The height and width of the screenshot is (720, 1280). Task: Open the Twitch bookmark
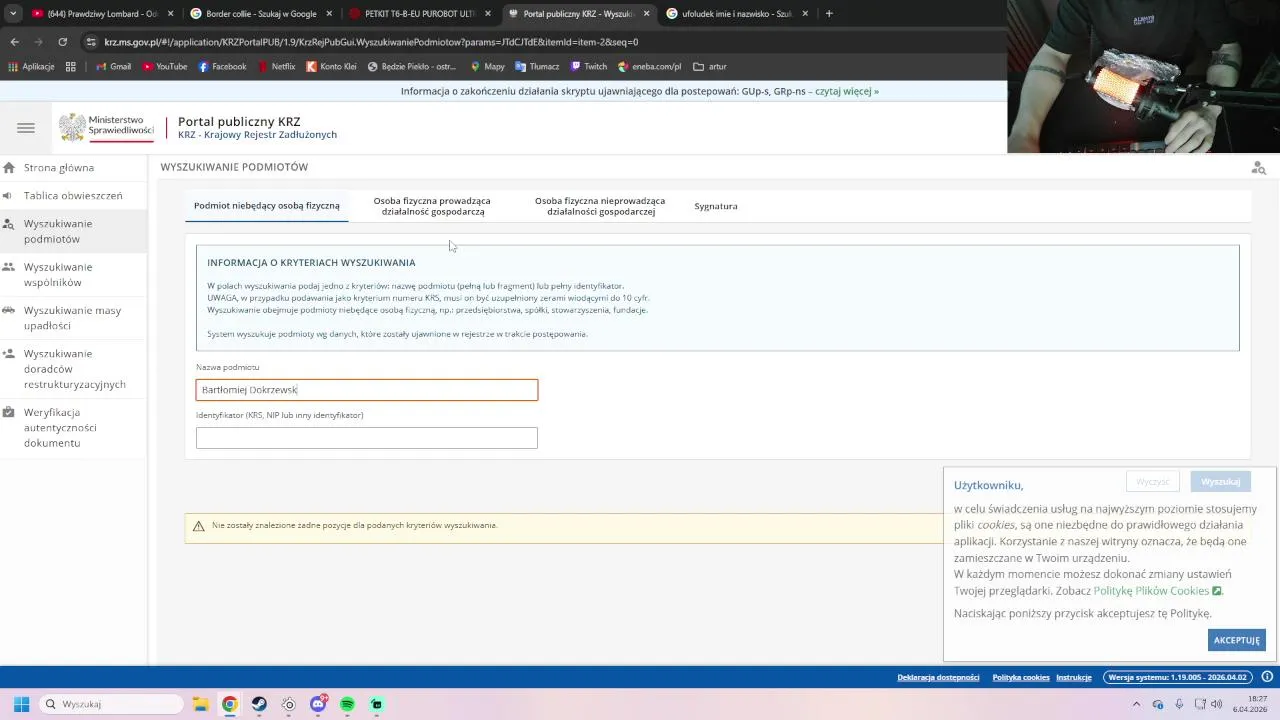(588, 67)
